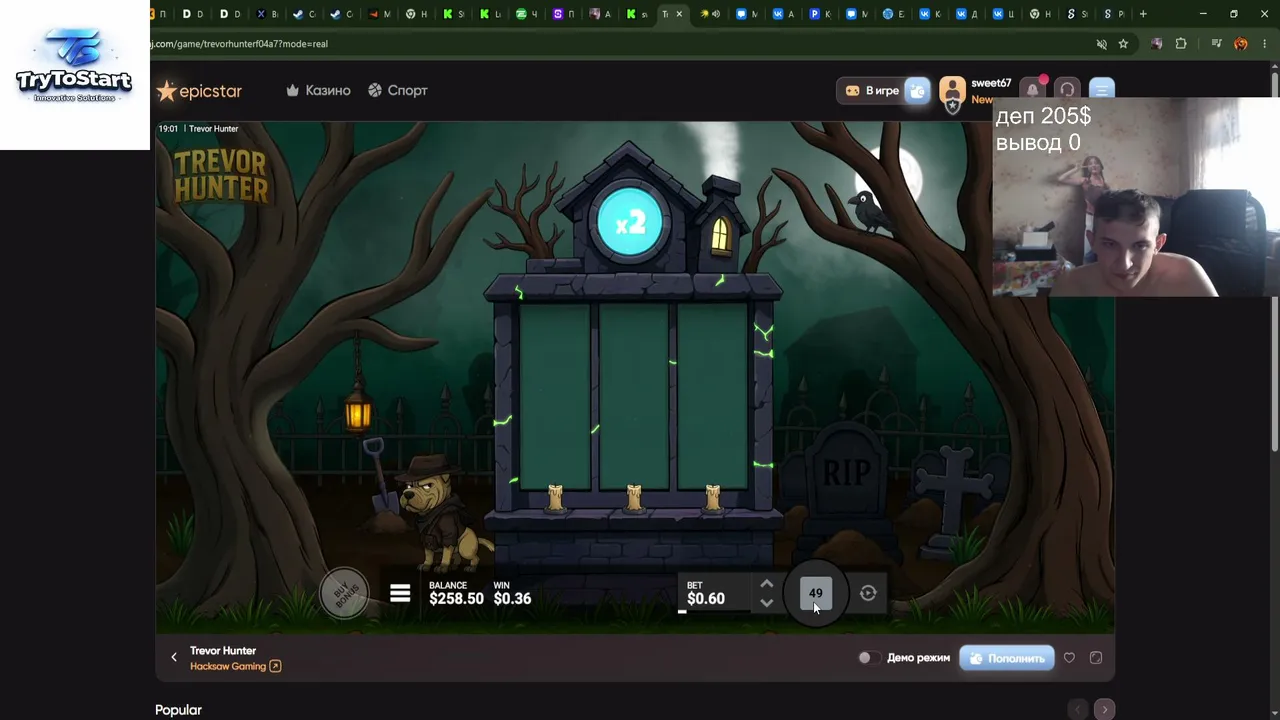The width and height of the screenshot is (1280, 720).
Task: Open the autoplay settings icon
Action: pos(868,593)
